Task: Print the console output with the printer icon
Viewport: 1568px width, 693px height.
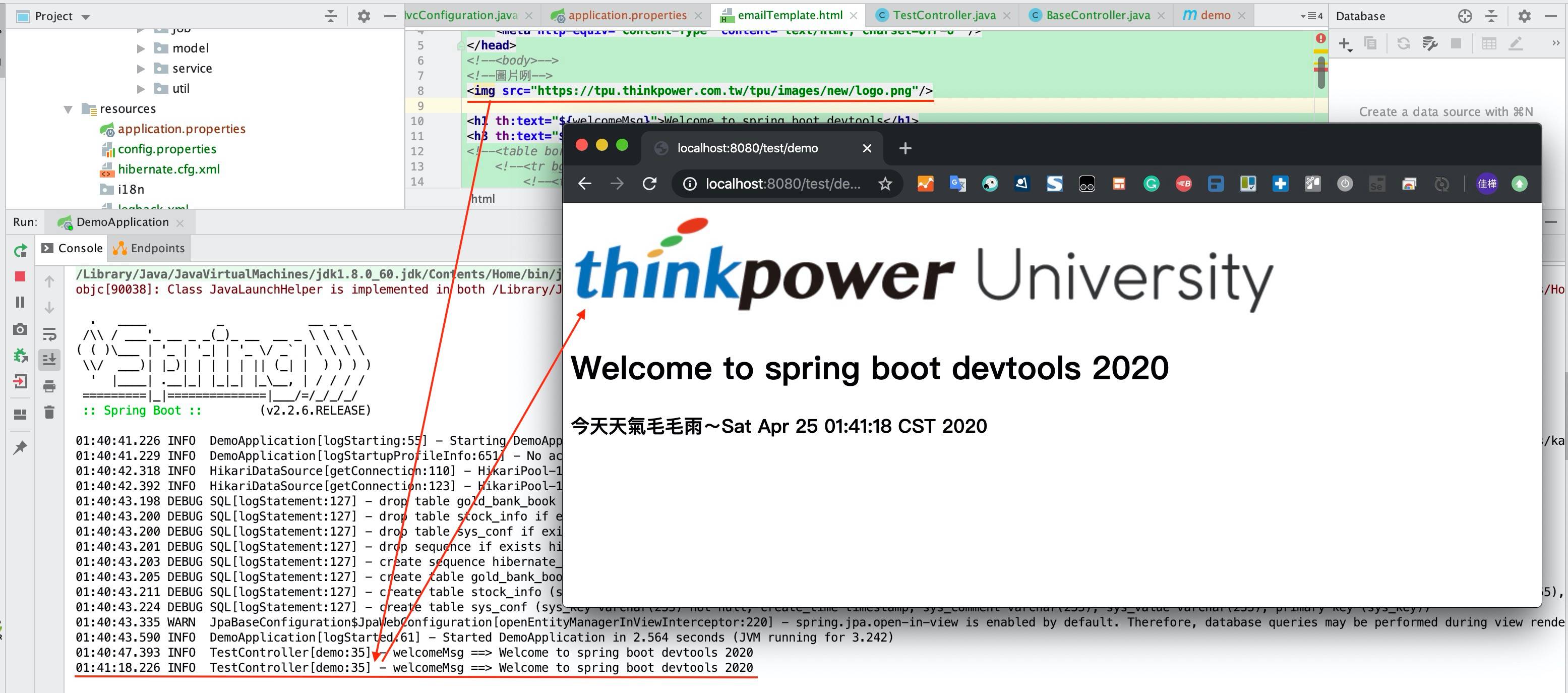Action: 50,386
